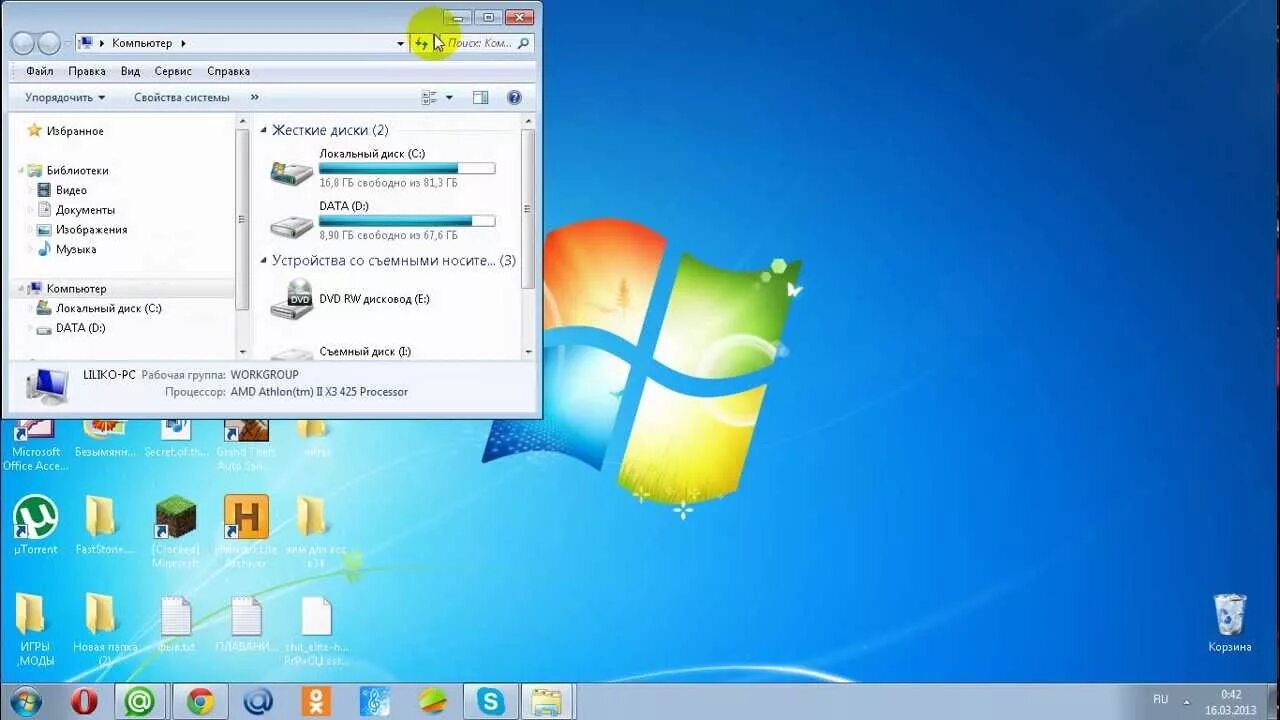Collapse the Жесткие диски group
Image resolution: width=1280 pixels, height=720 pixels.
(x=264, y=130)
